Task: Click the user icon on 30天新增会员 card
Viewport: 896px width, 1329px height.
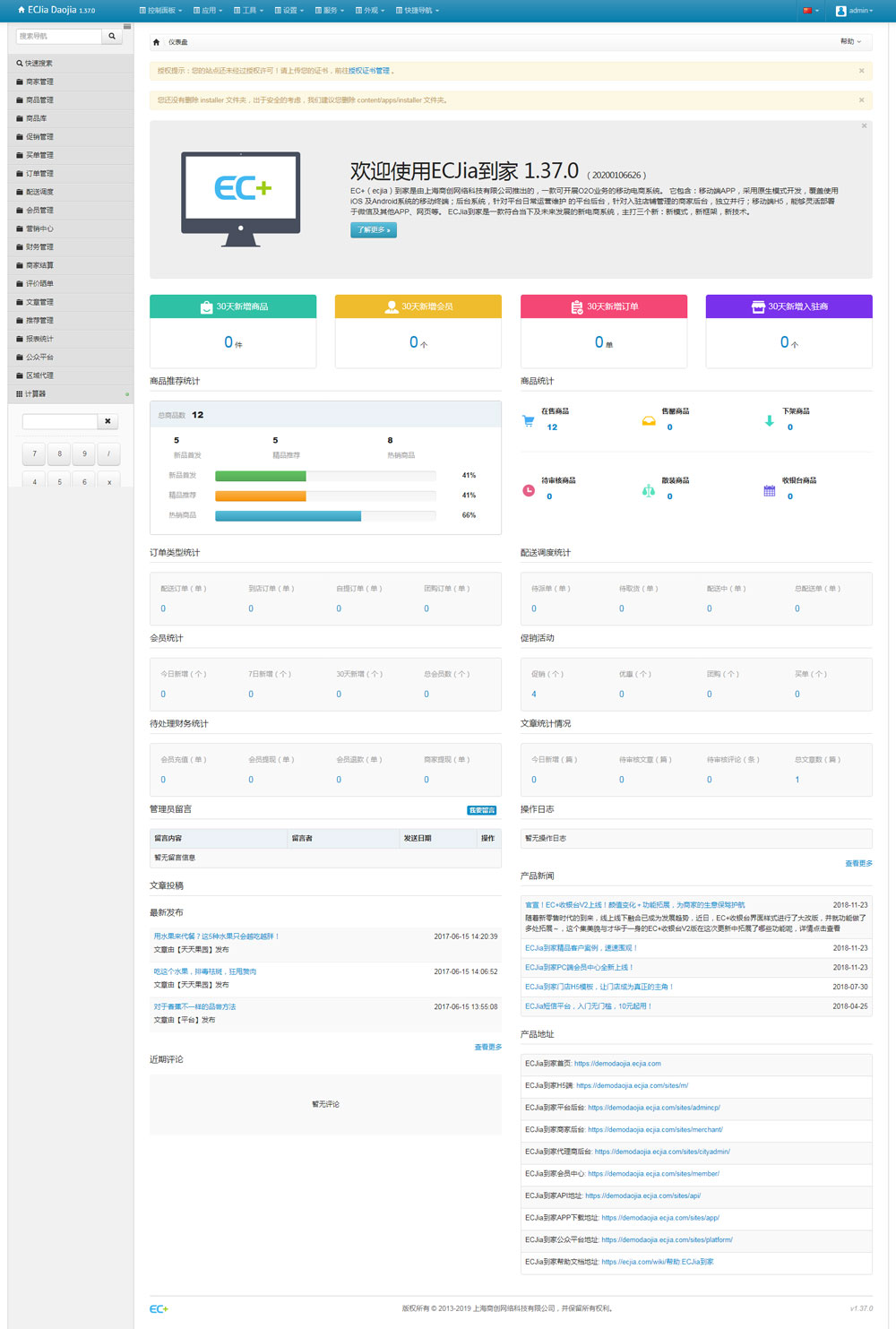Action: click(x=392, y=306)
